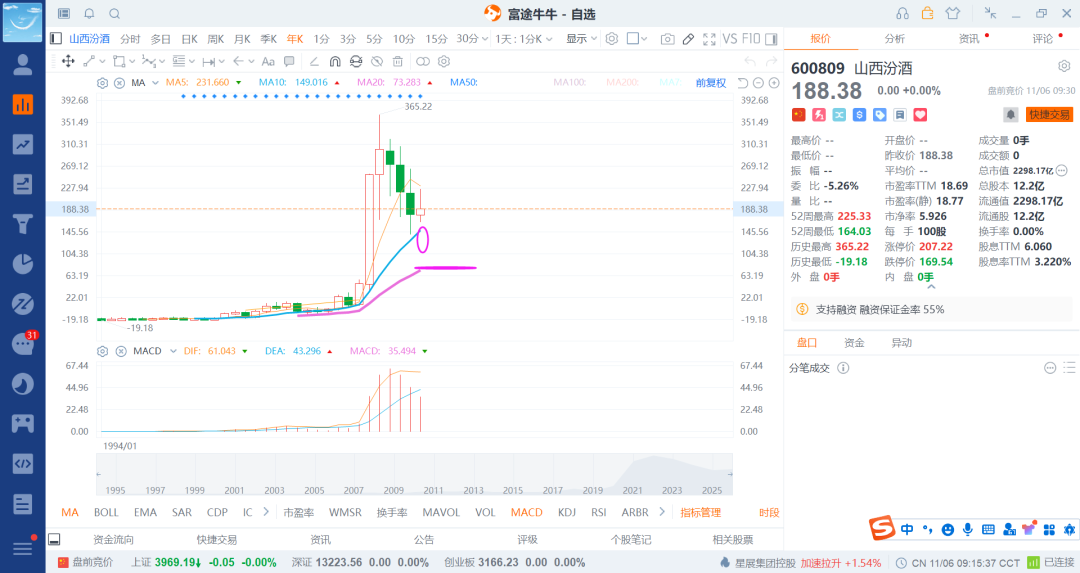The width and height of the screenshot is (1080, 573).
Task: Click the 星展集团控股 news ticker
Action: pyautogui.click(x=765, y=563)
